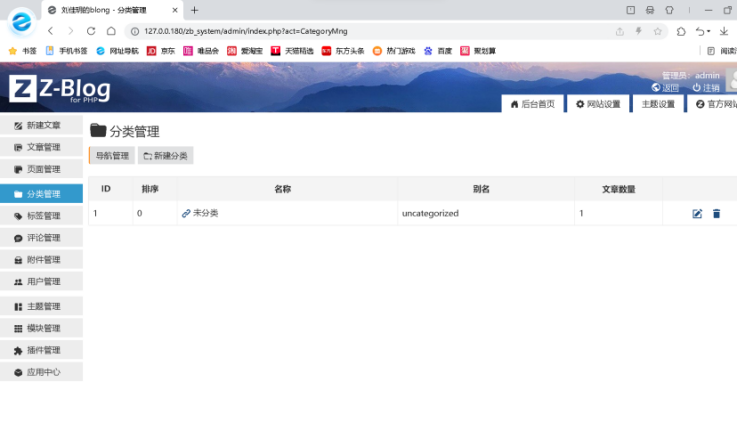Open 用户管理 in the sidebar

click(41, 282)
